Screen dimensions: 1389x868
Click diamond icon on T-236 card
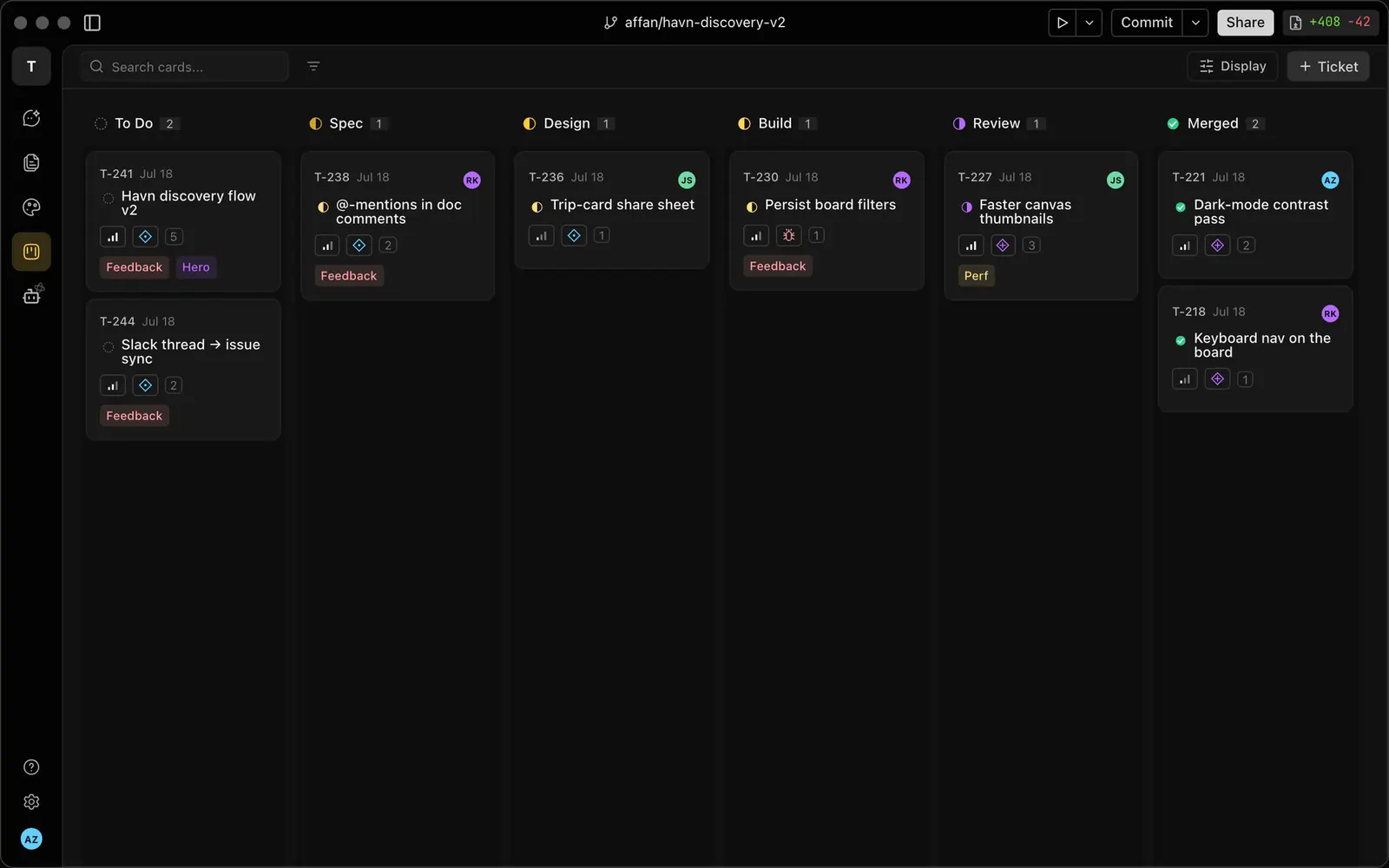574,235
